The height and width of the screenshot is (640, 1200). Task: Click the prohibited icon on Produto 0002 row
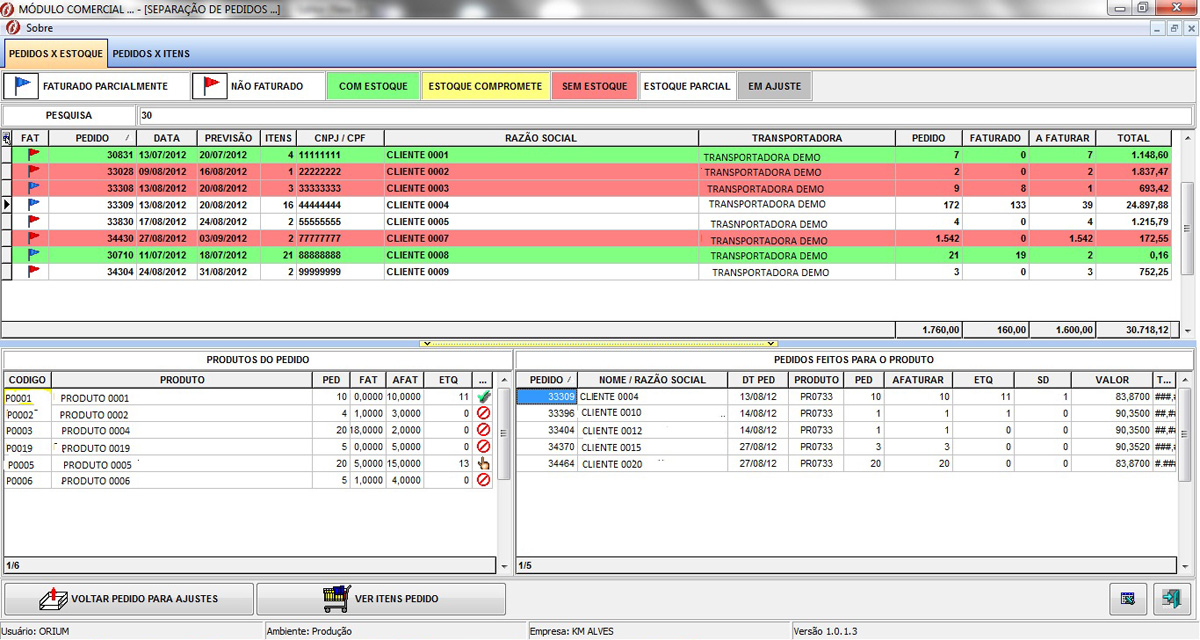tap(484, 414)
